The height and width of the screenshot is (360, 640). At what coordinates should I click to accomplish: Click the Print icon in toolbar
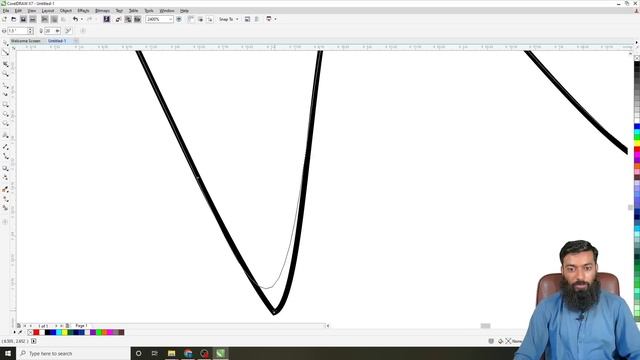coord(33,19)
